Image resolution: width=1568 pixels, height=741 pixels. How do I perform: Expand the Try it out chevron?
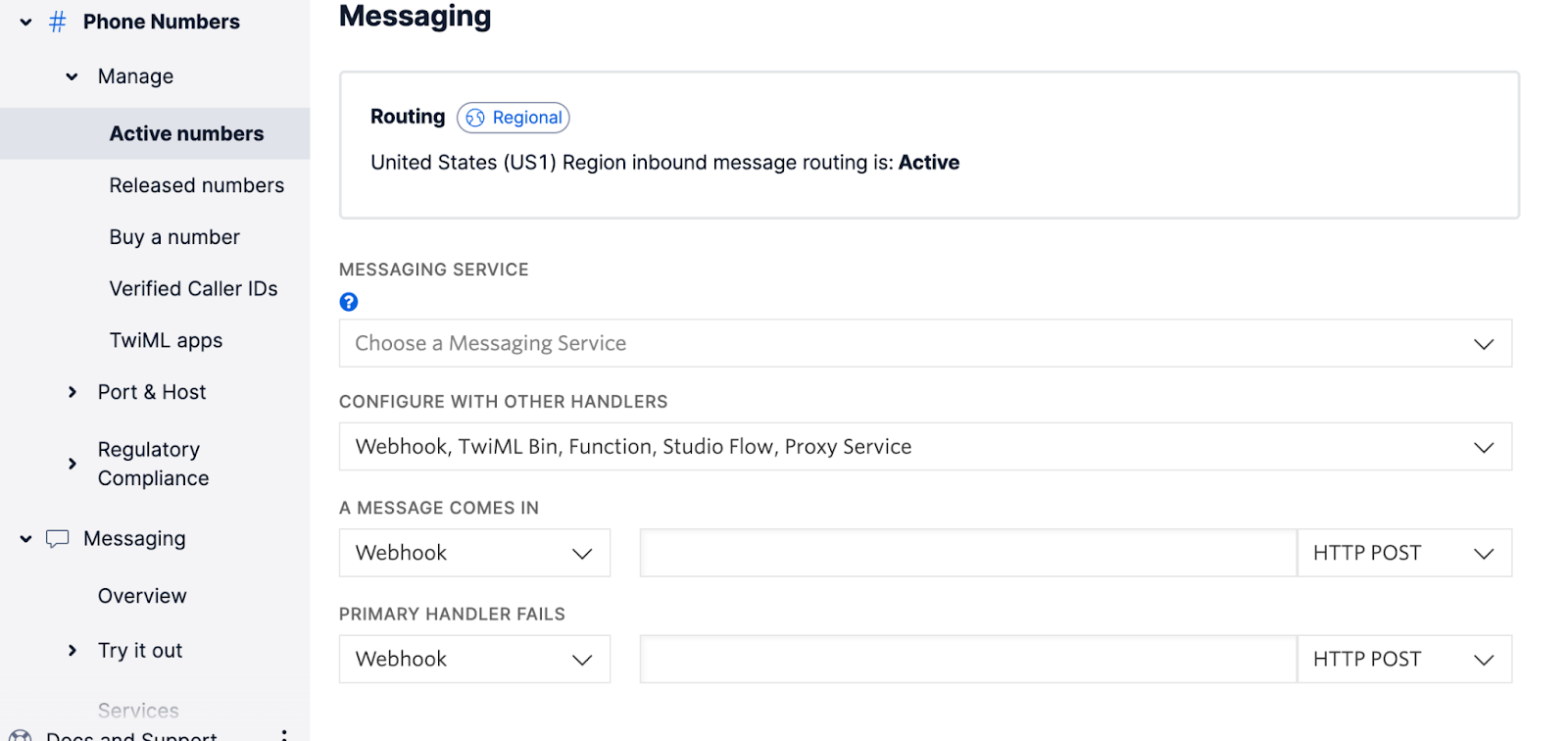[72, 651]
